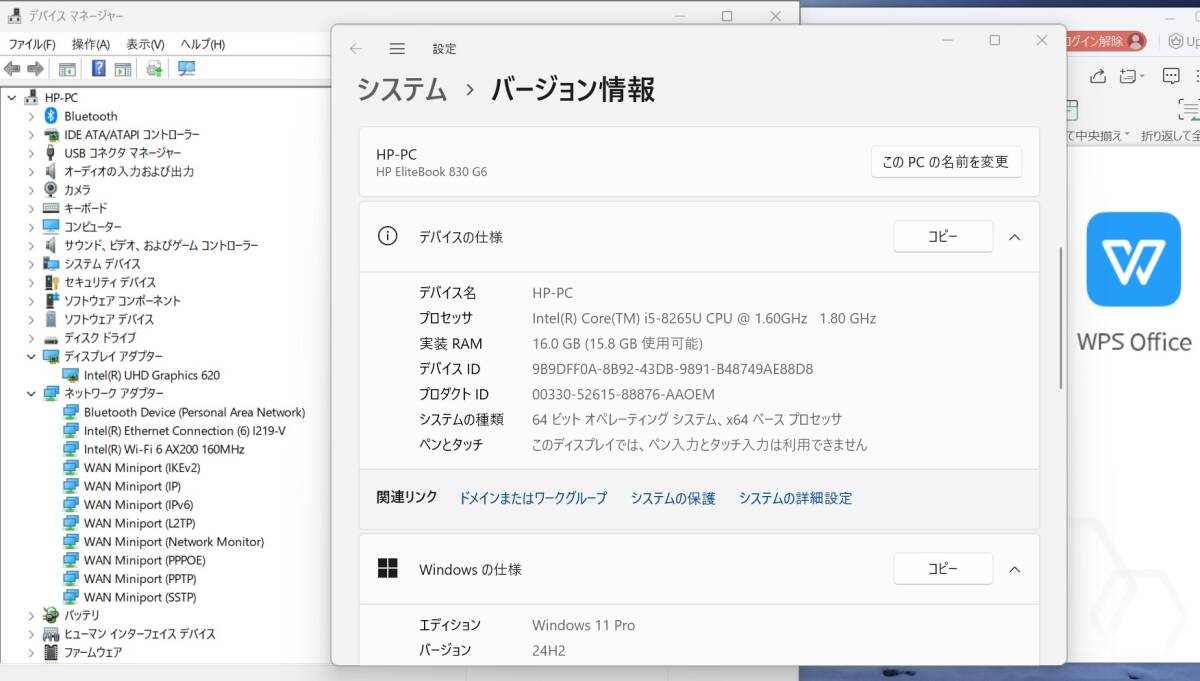Open the dropdown arrow beside WPS add-note icon
Screen dimensions: 1200x681
pos(1141,77)
